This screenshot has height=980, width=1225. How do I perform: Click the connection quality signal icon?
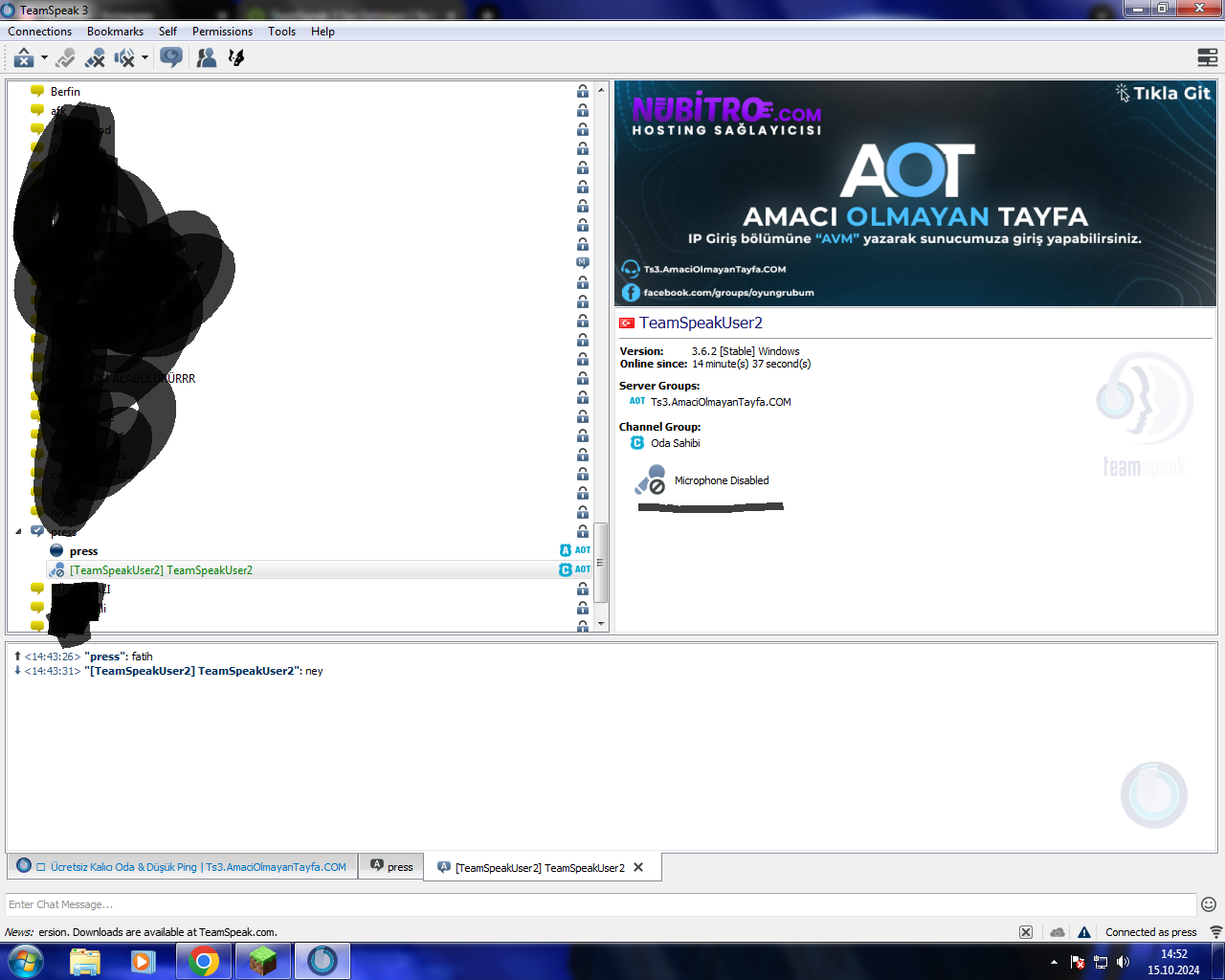pos(1215,932)
